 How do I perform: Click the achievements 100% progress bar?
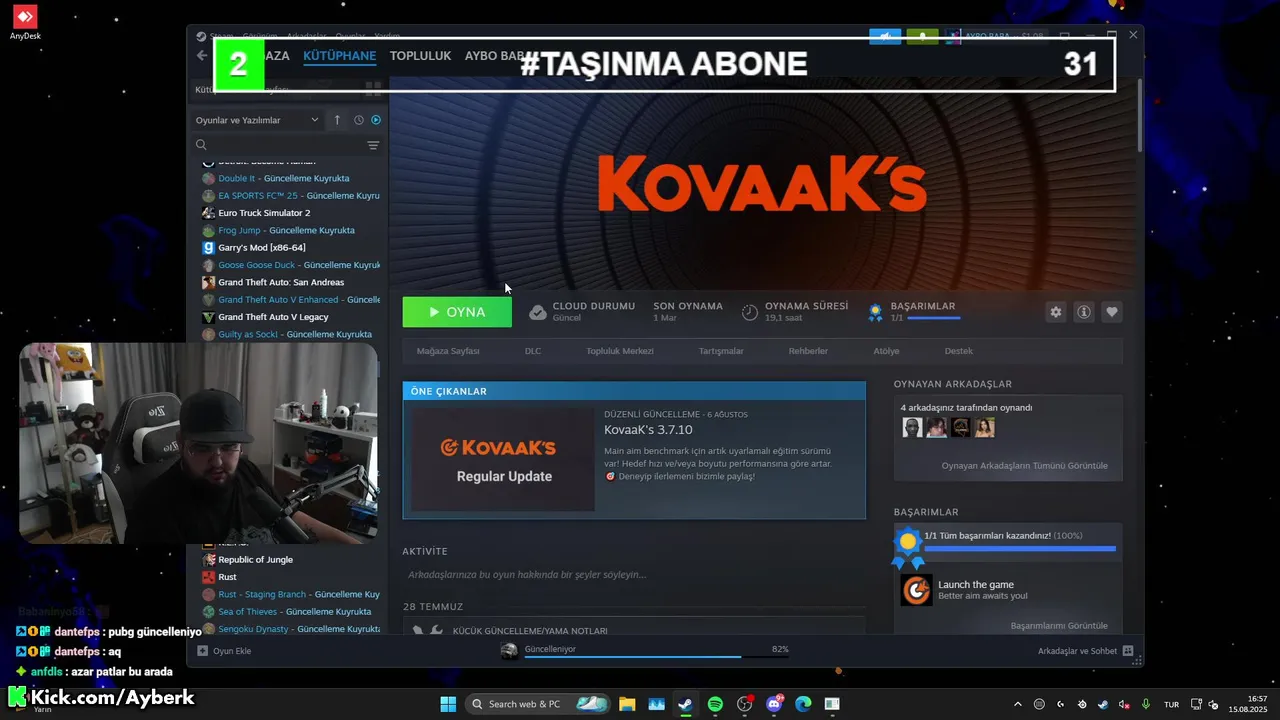pos(1020,549)
